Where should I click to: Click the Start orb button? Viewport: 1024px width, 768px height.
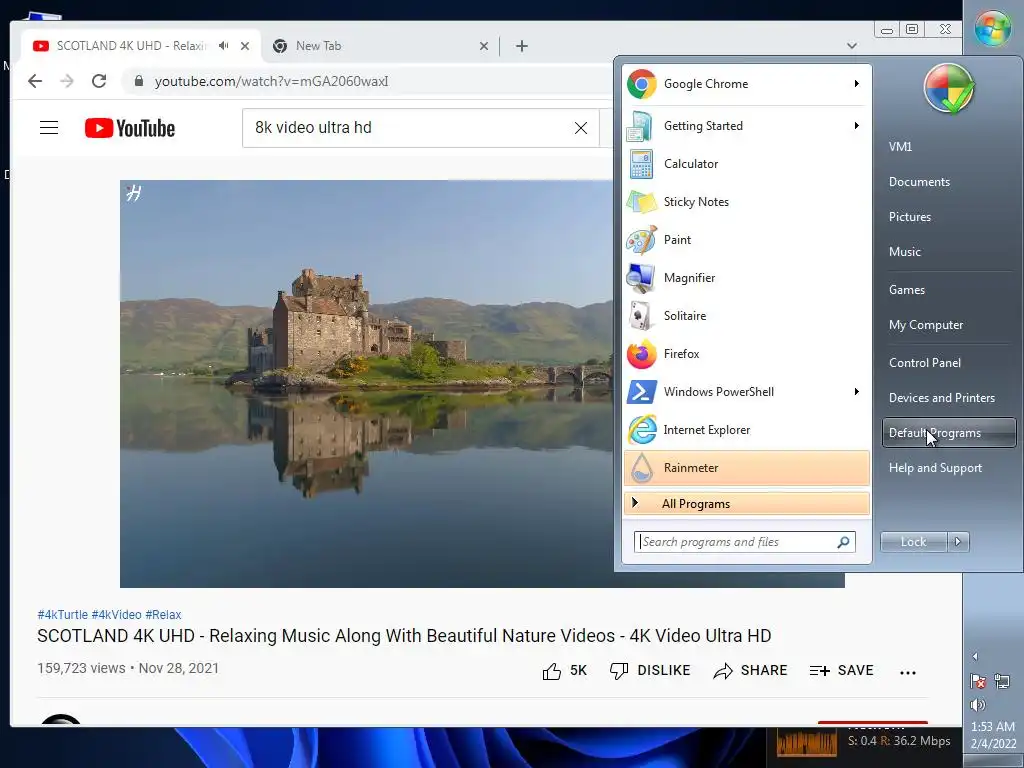pyautogui.click(x=993, y=28)
